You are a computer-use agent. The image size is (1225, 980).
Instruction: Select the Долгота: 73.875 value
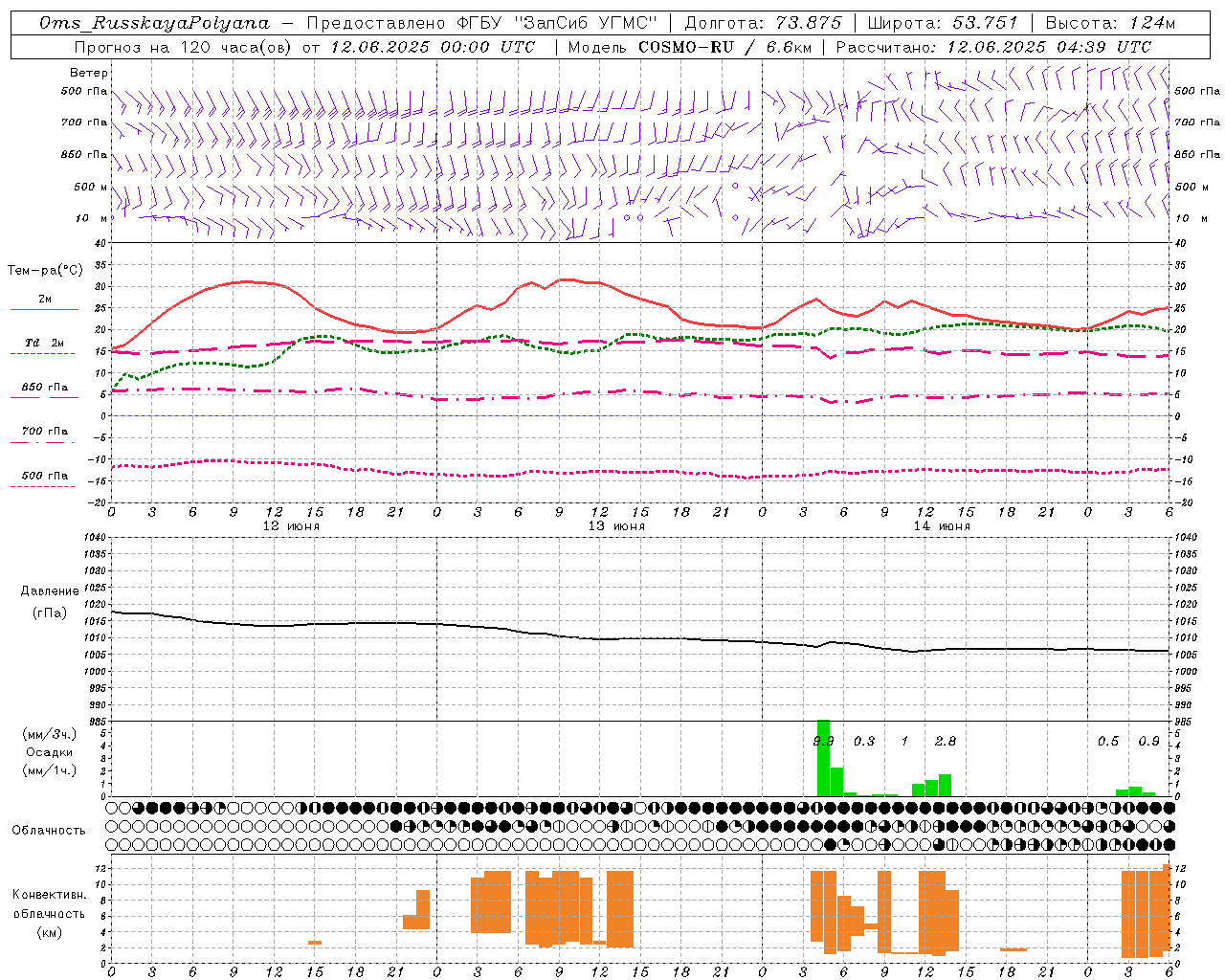pyautogui.click(x=763, y=23)
